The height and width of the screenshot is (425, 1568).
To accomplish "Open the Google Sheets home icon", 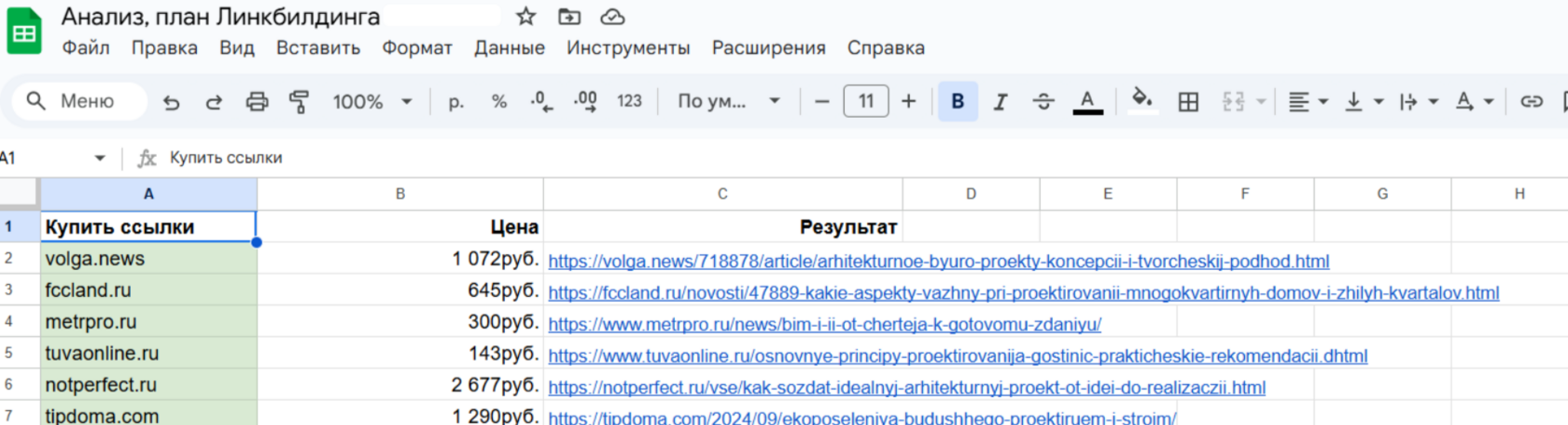I will 24,33.
